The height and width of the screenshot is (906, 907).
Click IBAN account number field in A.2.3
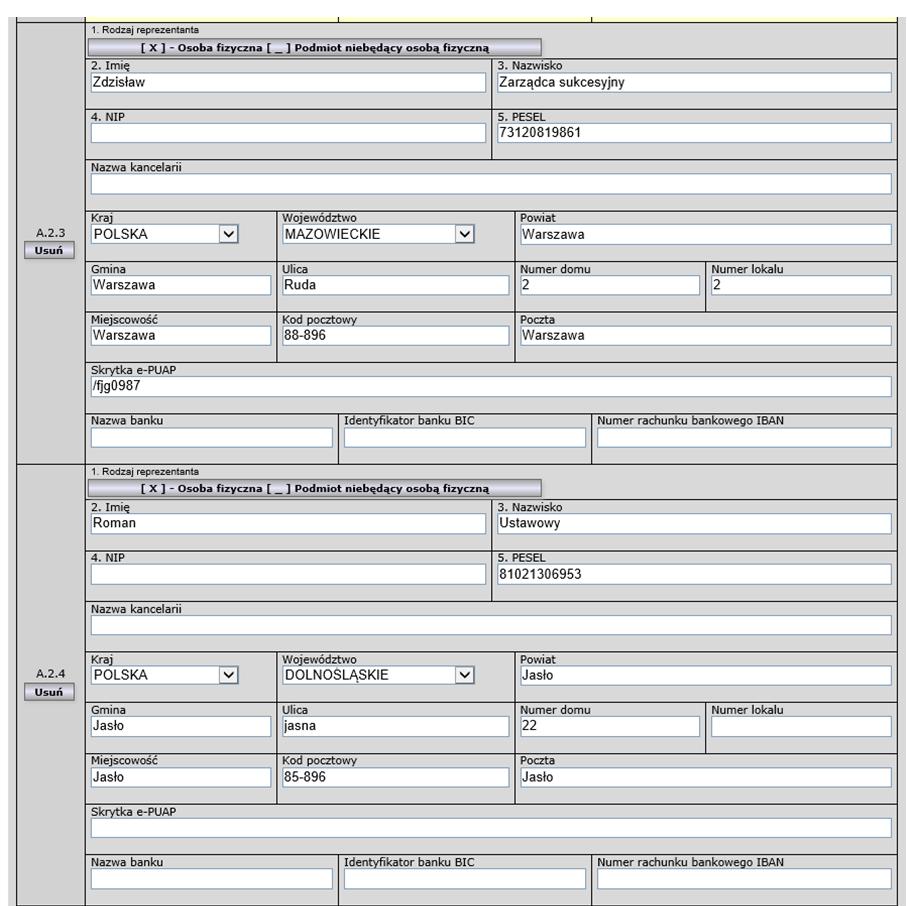744,437
